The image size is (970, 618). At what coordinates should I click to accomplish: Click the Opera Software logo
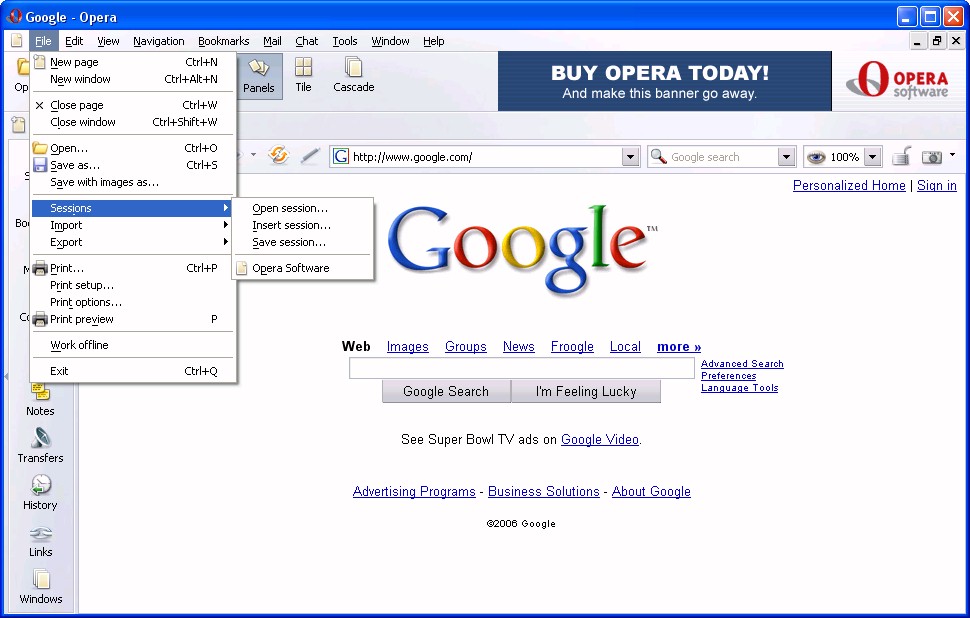(x=897, y=80)
